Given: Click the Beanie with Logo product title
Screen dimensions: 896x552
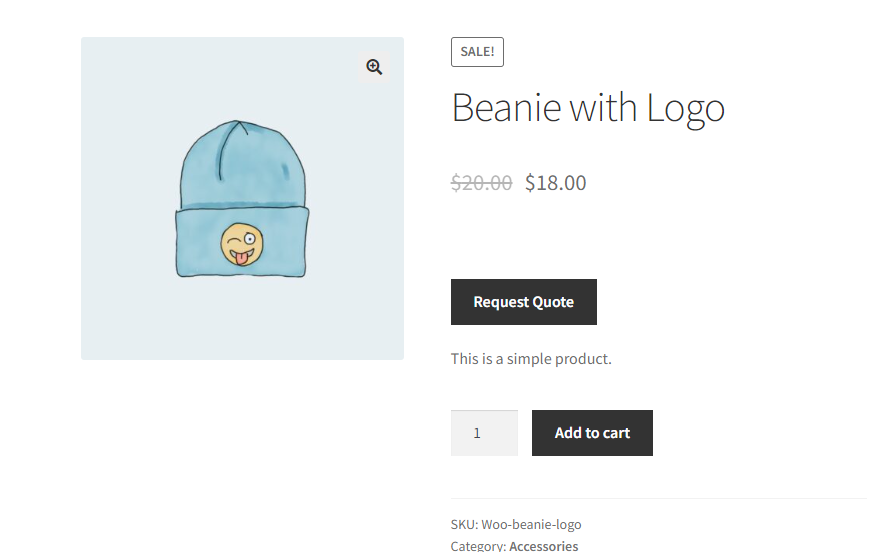Looking at the screenshot, I should point(587,107).
